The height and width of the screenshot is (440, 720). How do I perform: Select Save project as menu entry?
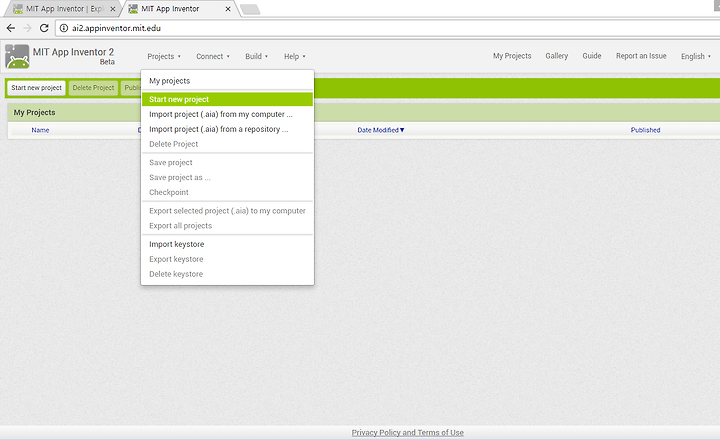[x=227, y=177]
